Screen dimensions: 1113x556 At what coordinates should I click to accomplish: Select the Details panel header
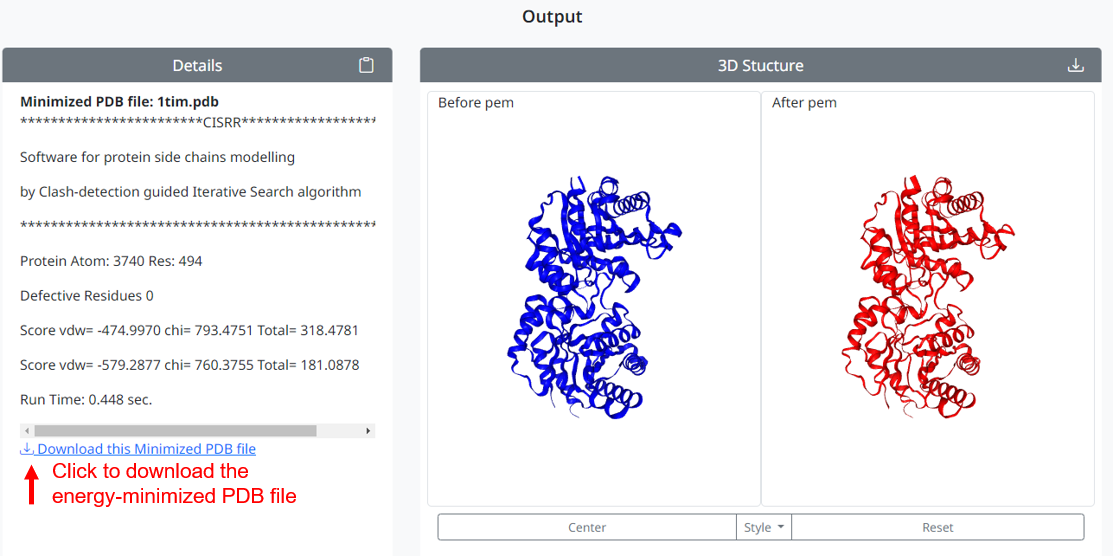coord(197,66)
